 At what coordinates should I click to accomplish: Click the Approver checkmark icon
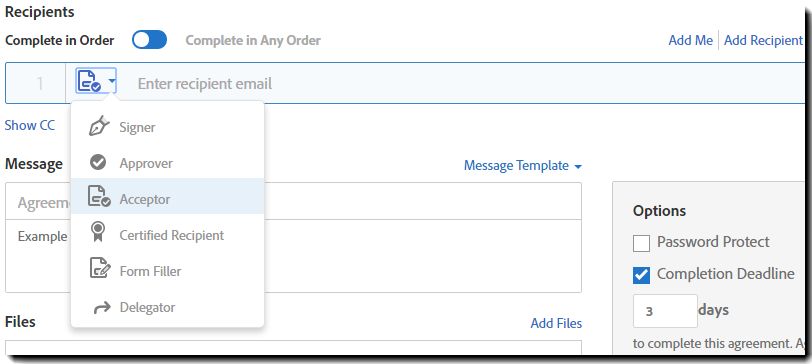pos(98,163)
